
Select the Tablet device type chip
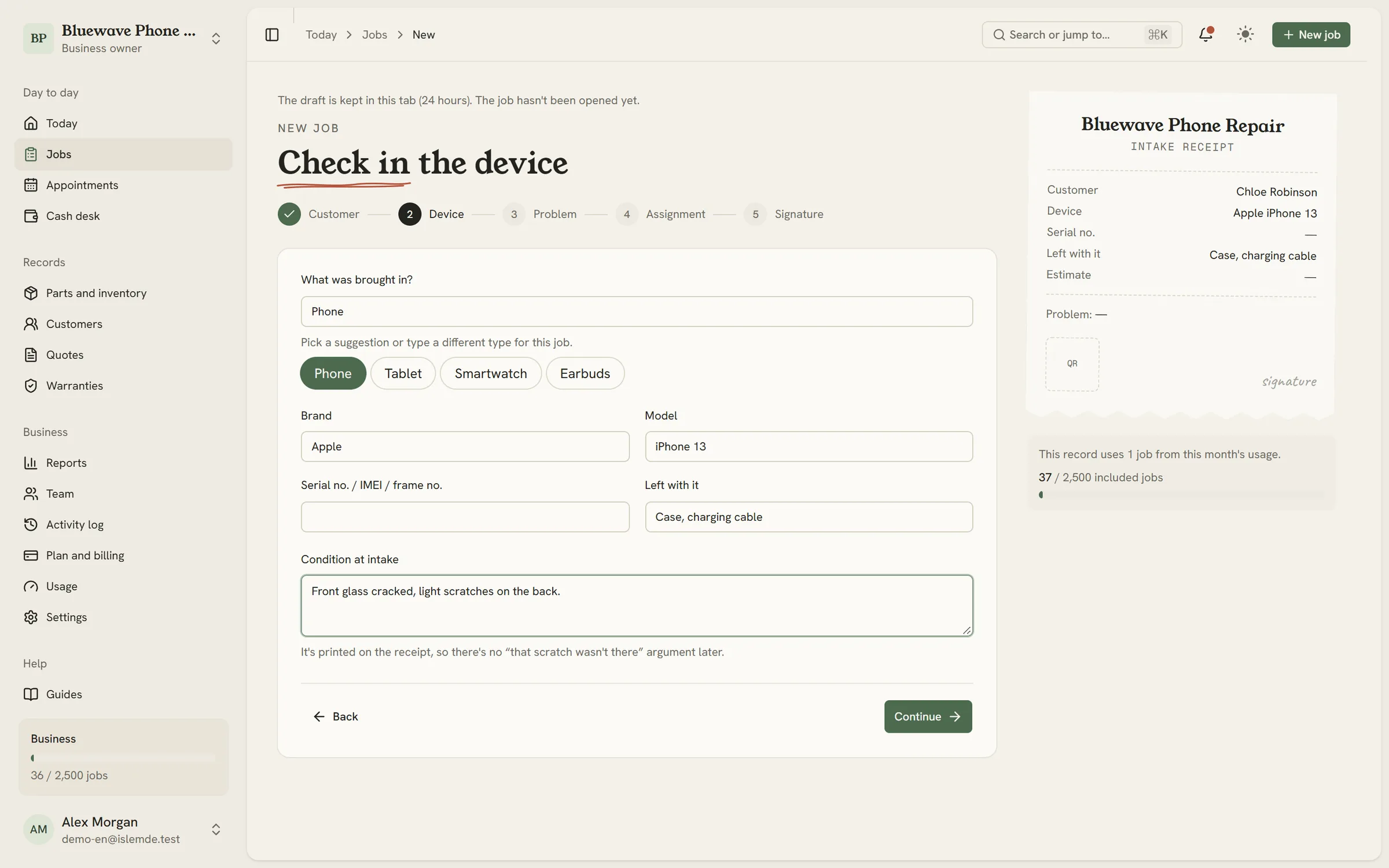click(x=403, y=373)
